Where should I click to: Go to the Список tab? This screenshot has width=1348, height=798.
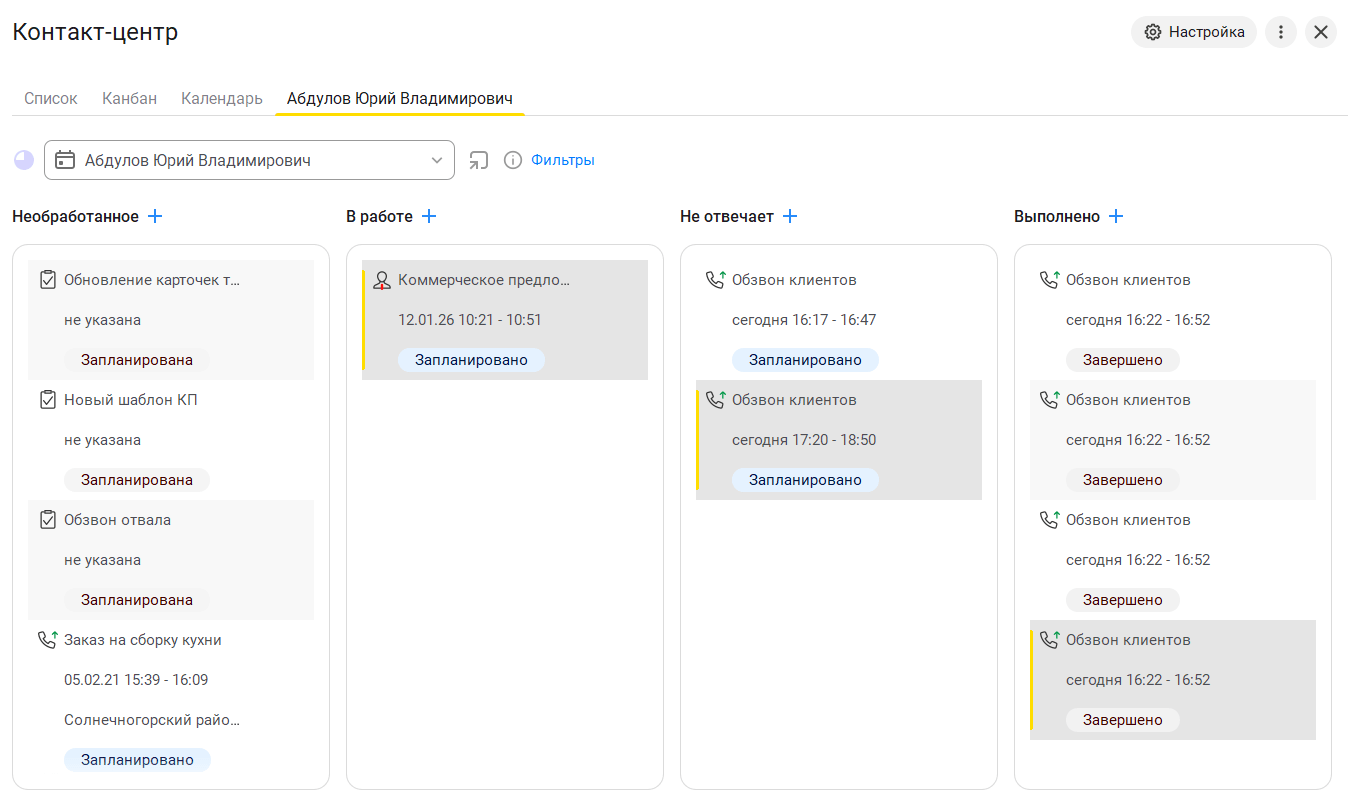[x=50, y=98]
